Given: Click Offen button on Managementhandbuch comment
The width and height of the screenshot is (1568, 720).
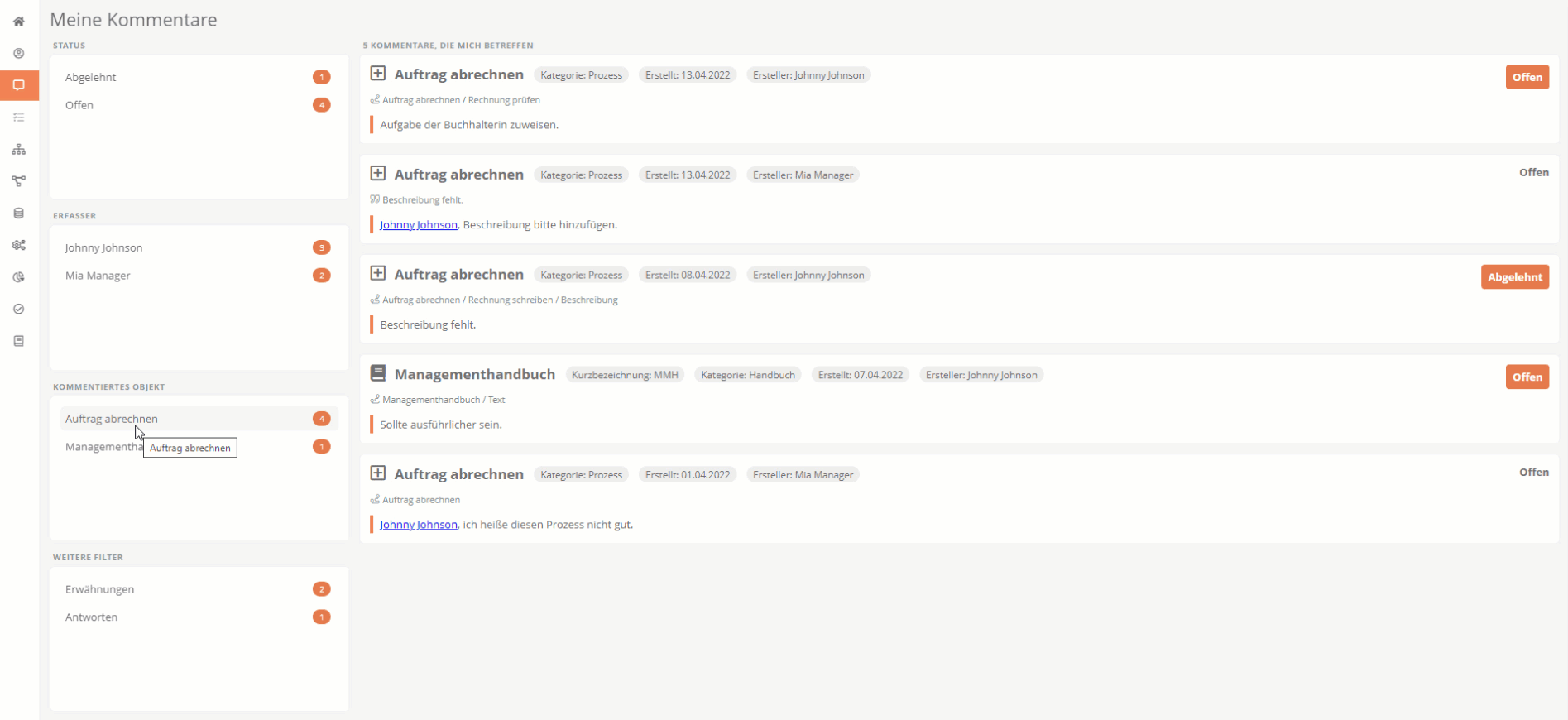Looking at the screenshot, I should coord(1527,377).
